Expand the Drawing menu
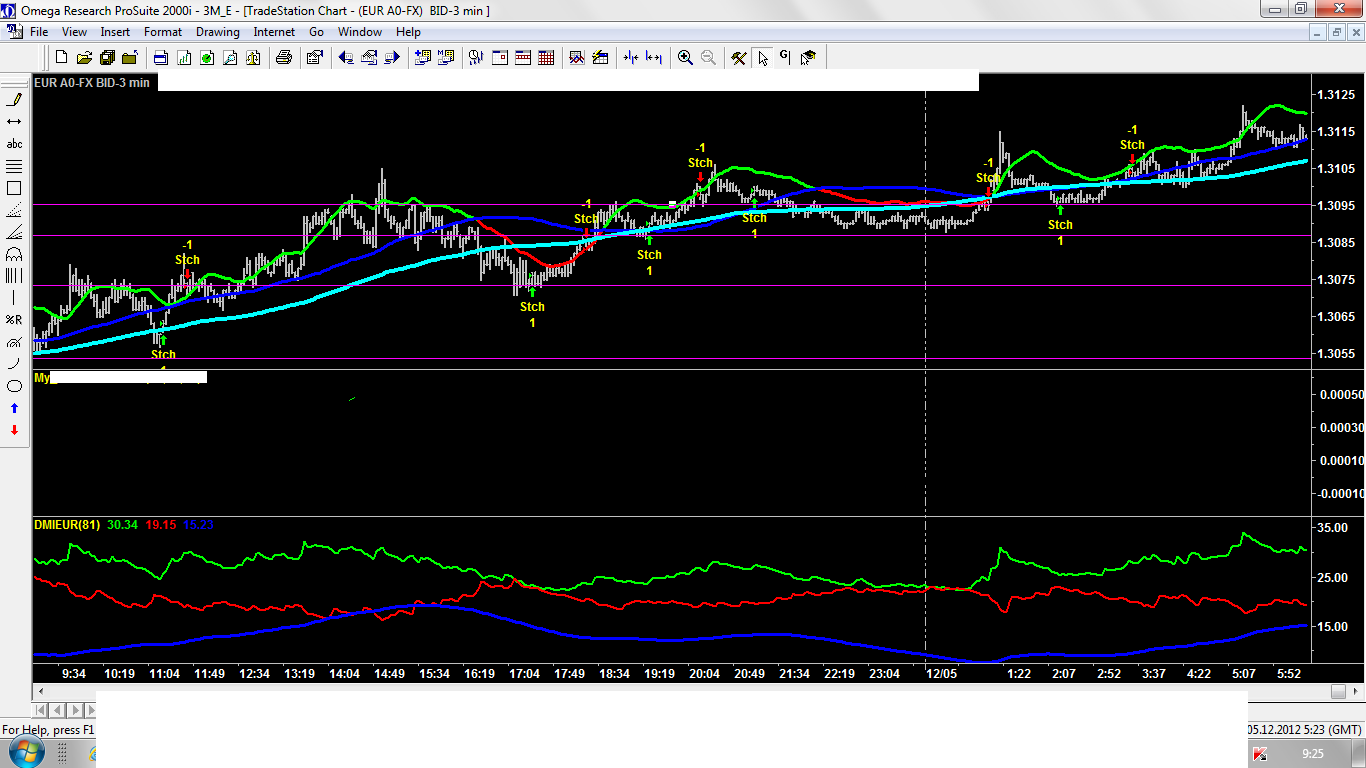The height and width of the screenshot is (768, 1366). 217,32
